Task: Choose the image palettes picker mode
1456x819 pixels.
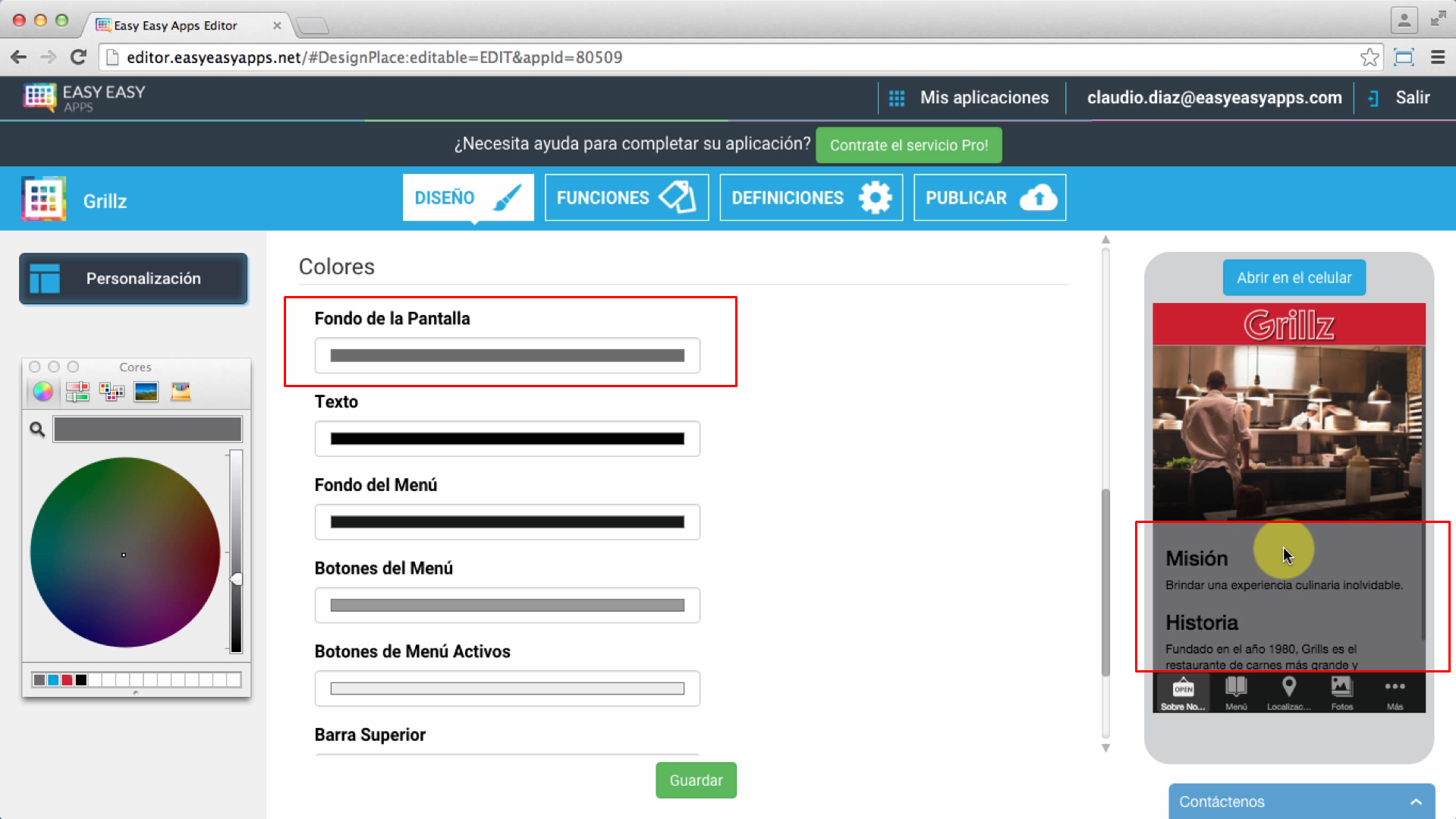Action: [146, 392]
